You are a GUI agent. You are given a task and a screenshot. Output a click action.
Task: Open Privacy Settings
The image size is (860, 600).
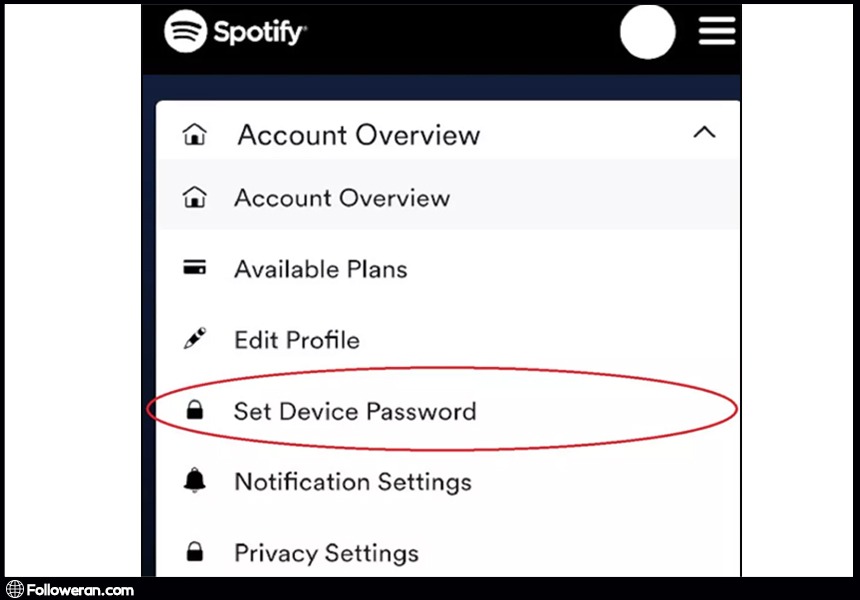pyautogui.click(x=326, y=553)
